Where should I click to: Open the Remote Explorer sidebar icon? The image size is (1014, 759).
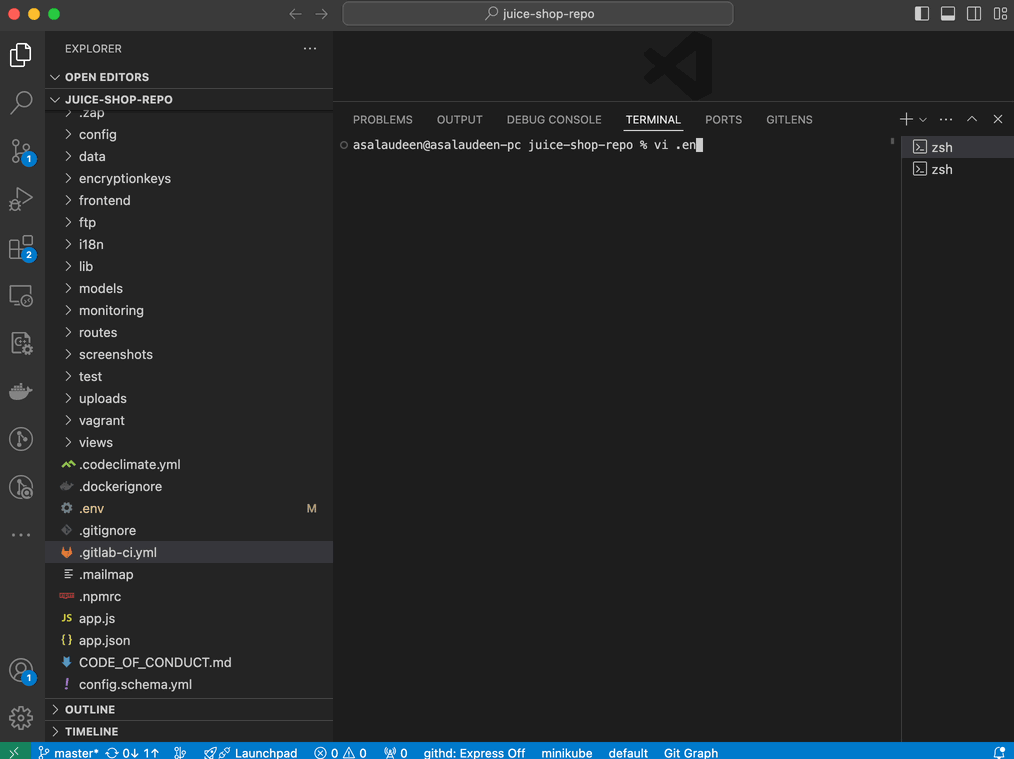click(x=22, y=295)
